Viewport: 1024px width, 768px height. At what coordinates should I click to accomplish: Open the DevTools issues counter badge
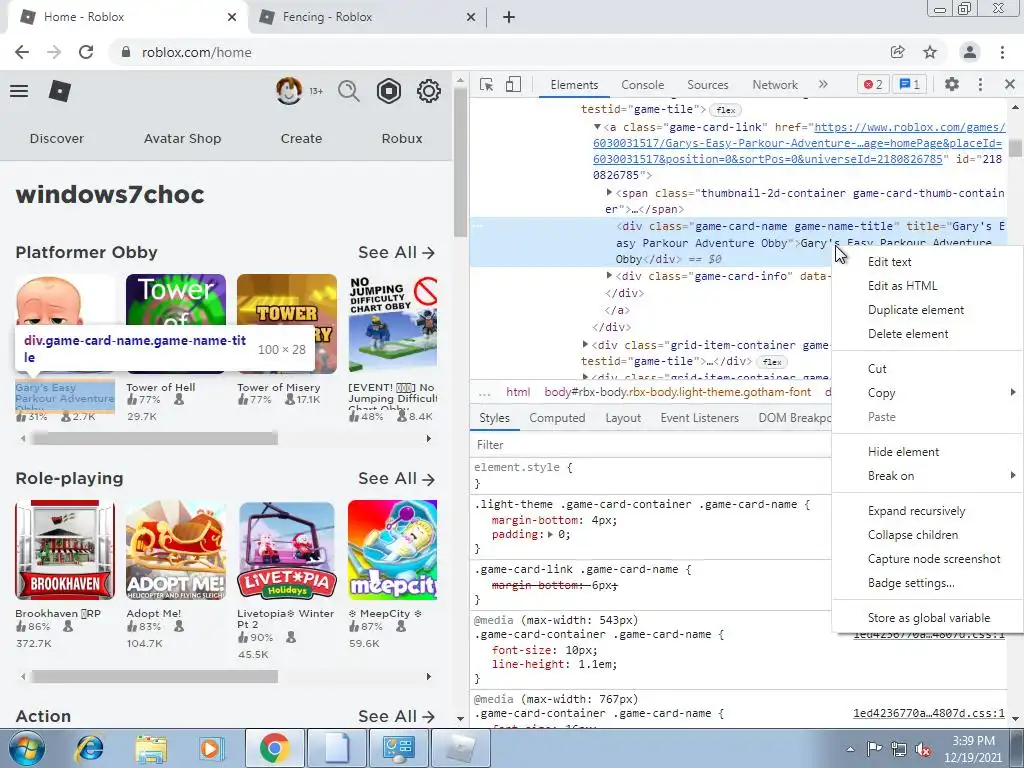910,84
